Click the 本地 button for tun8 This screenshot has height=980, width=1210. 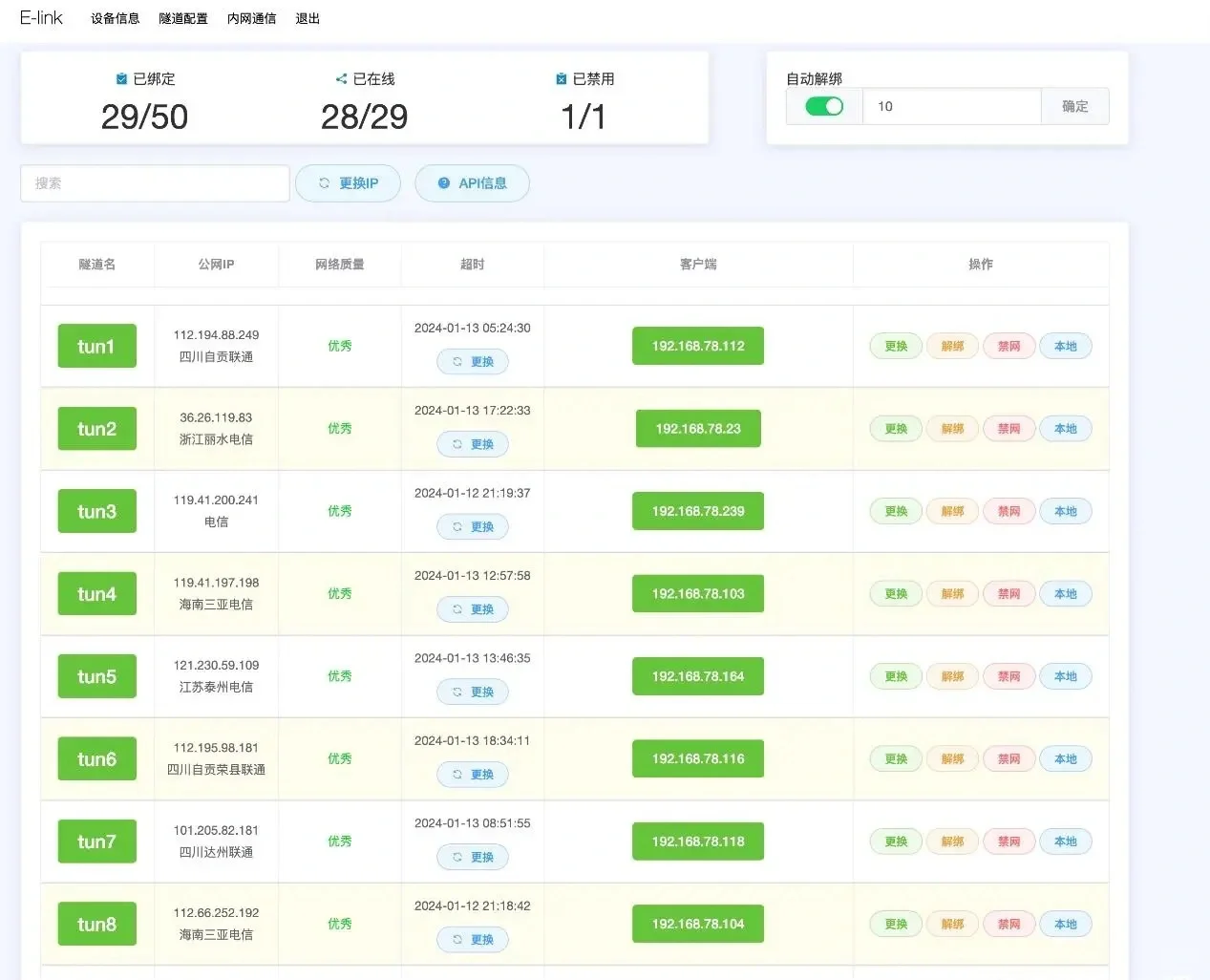click(x=1065, y=924)
